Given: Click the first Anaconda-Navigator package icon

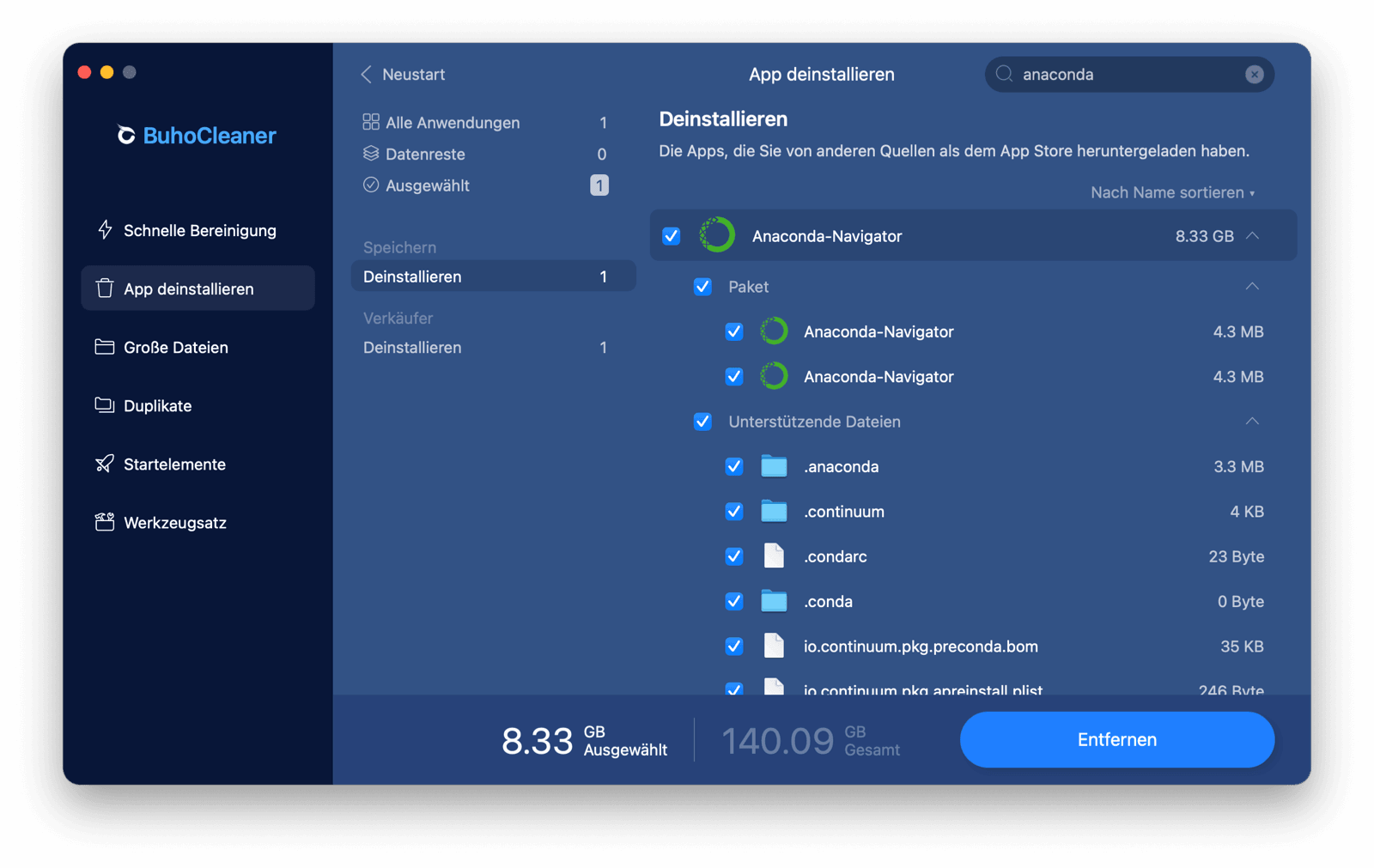Looking at the screenshot, I should 774,331.
